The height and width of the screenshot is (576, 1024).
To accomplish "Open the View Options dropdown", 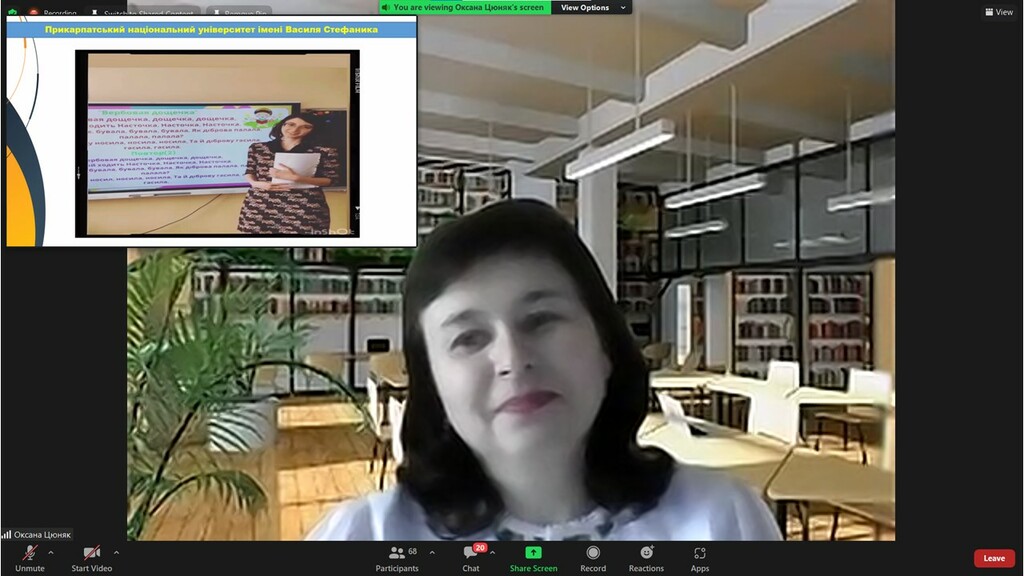I will pyautogui.click(x=591, y=7).
